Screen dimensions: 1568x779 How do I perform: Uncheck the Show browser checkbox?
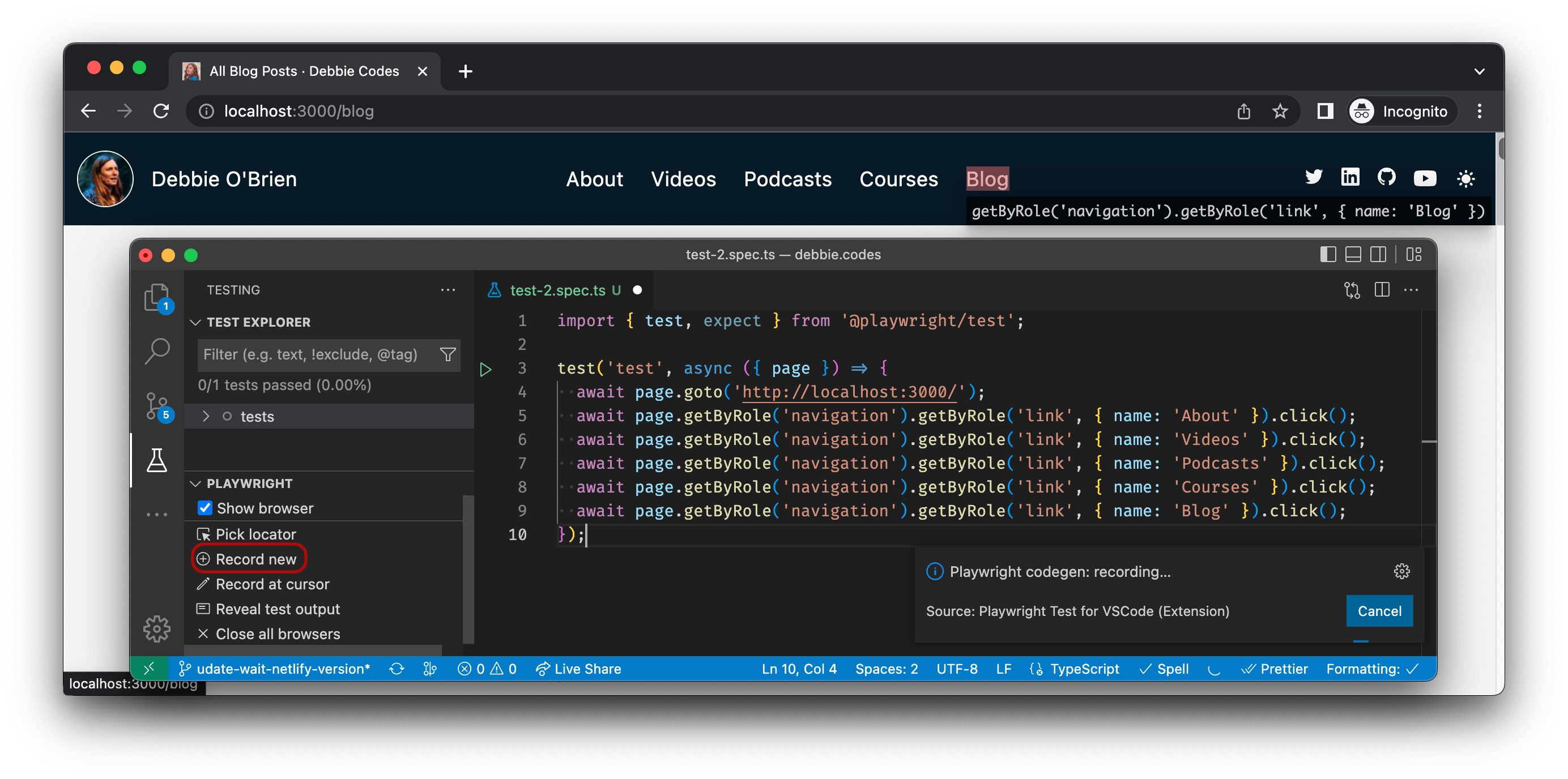[x=204, y=508]
